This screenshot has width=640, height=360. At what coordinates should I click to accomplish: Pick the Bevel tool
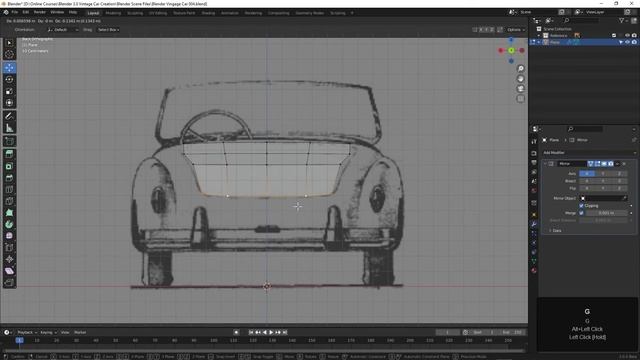pos(9,178)
